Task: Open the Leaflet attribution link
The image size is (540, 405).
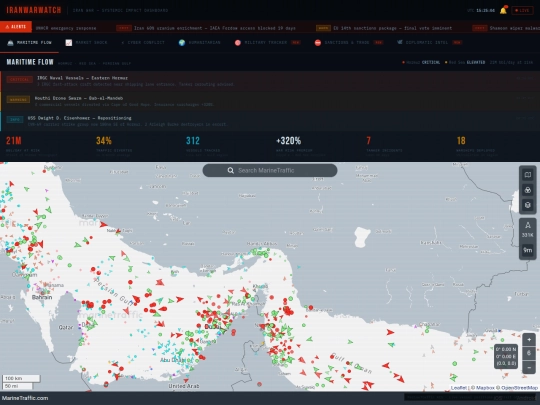Action: (458, 388)
